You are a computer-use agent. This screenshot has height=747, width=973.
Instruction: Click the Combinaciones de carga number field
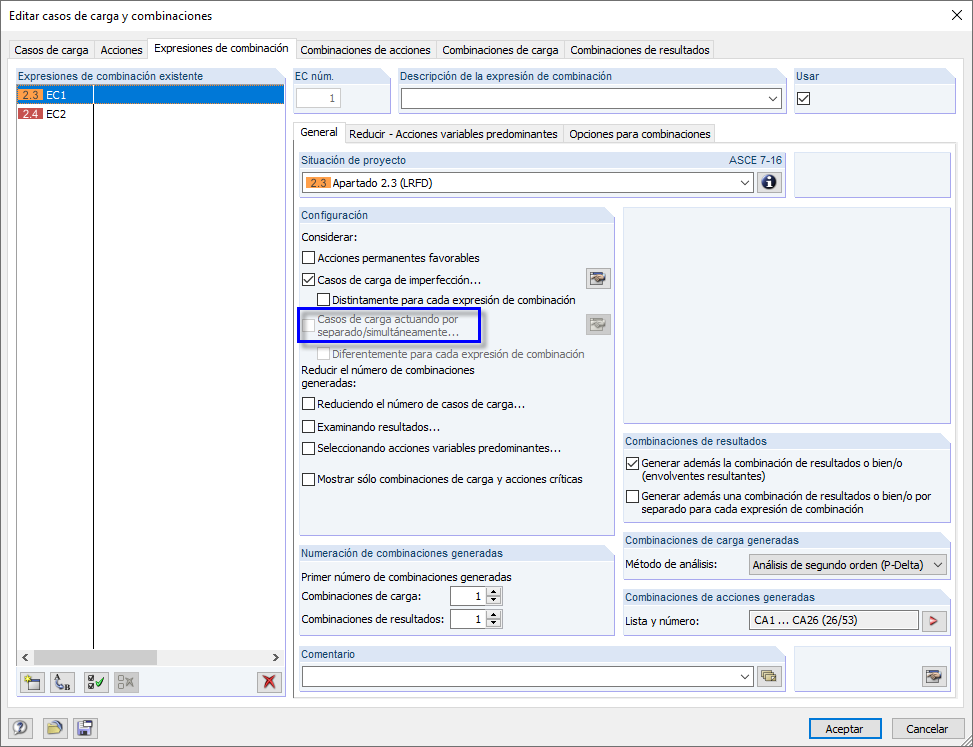(469, 596)
